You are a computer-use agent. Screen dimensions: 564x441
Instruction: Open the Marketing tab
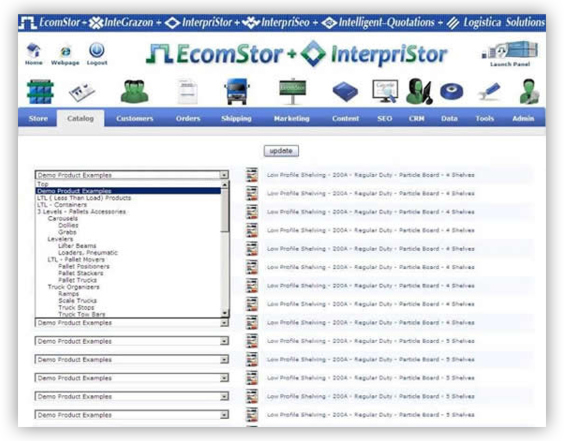292,118
